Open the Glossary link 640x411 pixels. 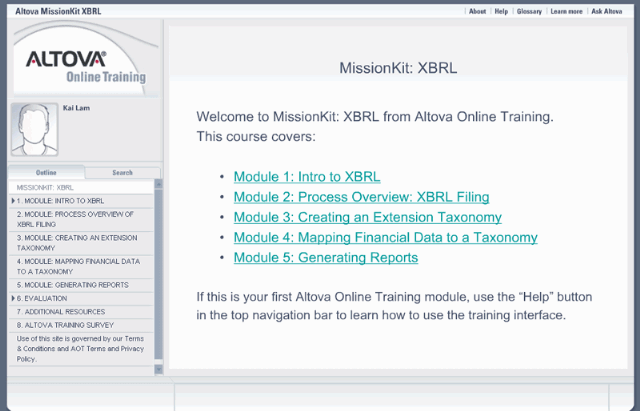[x=529, y=11]
